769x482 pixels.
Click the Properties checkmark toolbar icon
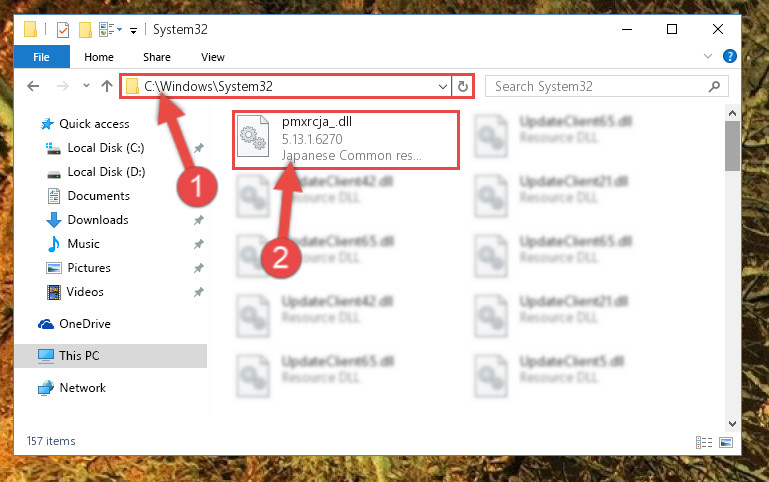click(x=63, y=30)
